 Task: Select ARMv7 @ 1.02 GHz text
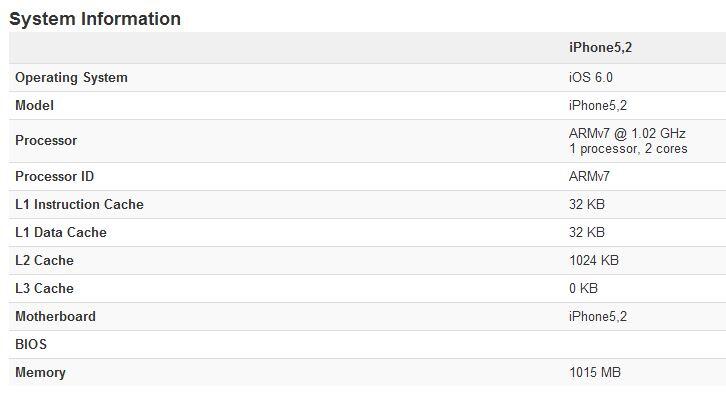click(627, 133)
